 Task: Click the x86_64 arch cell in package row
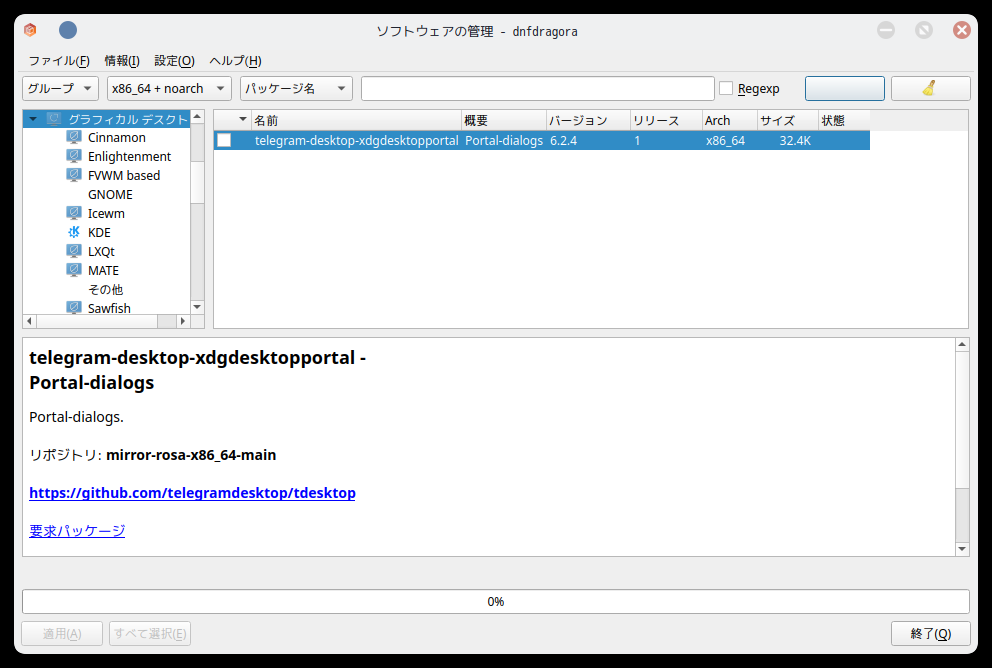coord(725,140)
